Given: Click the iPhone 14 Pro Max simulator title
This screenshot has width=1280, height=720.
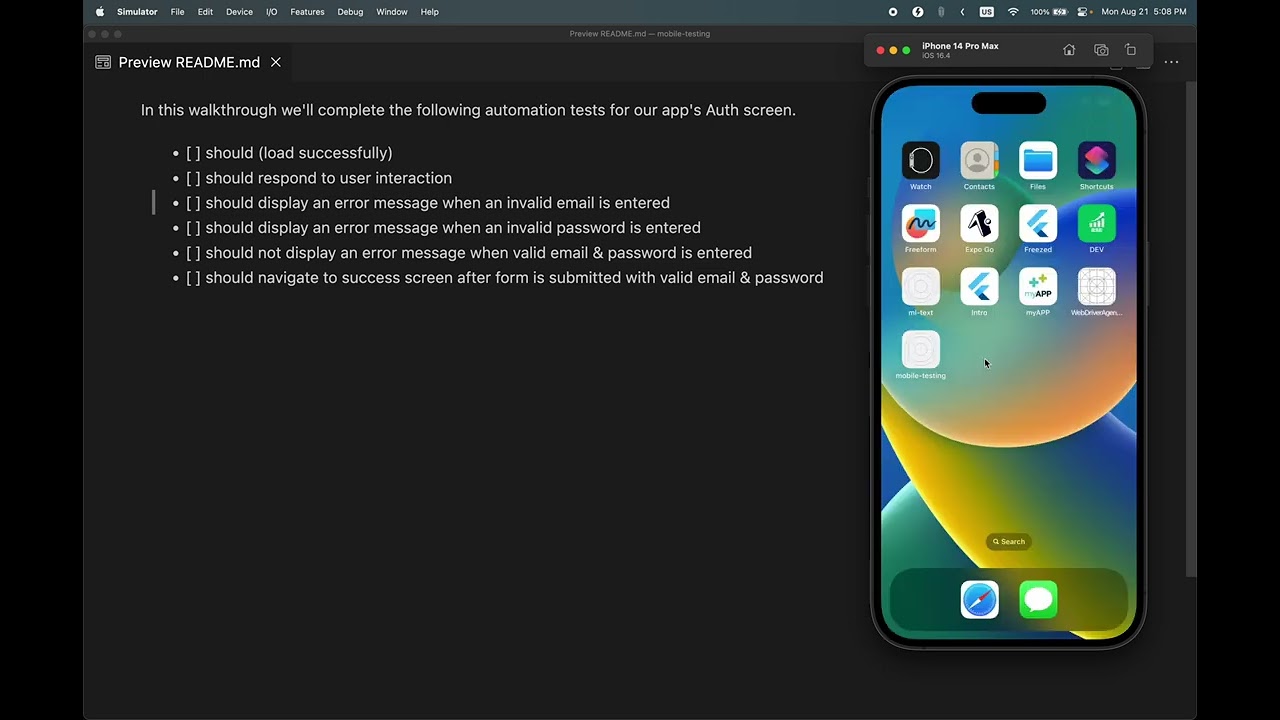Looking at the screenshot, I should click(x=960, y=46).
